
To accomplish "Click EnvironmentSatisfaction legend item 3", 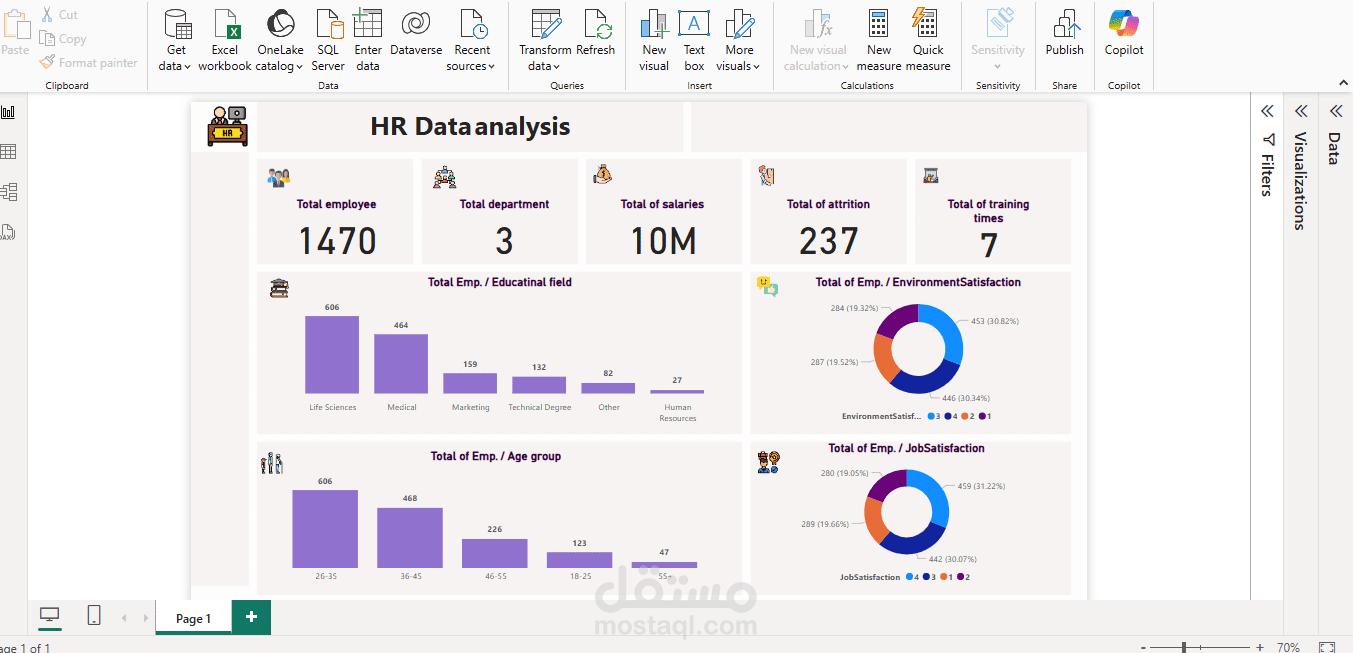I will click(x=934, y=416).
